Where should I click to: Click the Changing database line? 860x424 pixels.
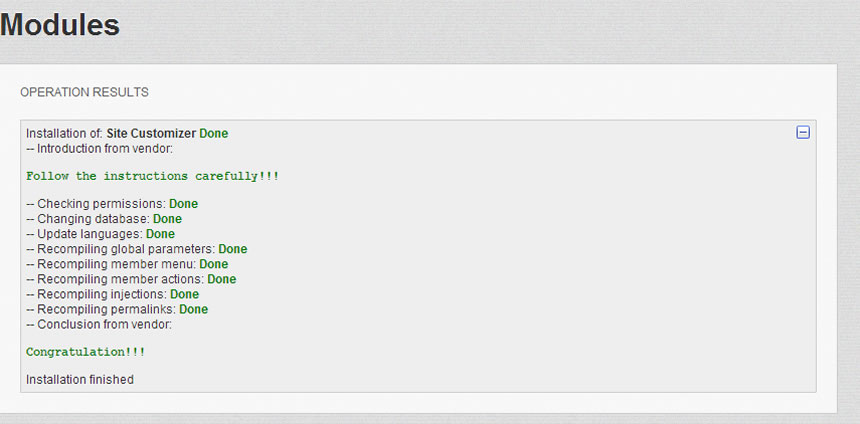88,219
